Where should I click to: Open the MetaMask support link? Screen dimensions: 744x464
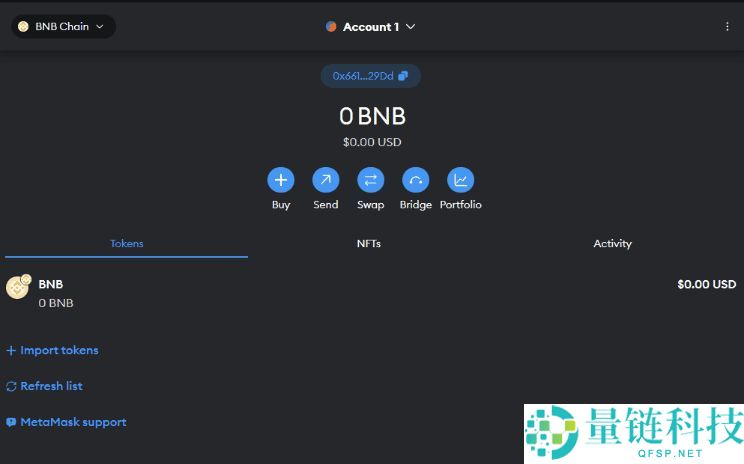pyautogui.click(x=73, y=422)
